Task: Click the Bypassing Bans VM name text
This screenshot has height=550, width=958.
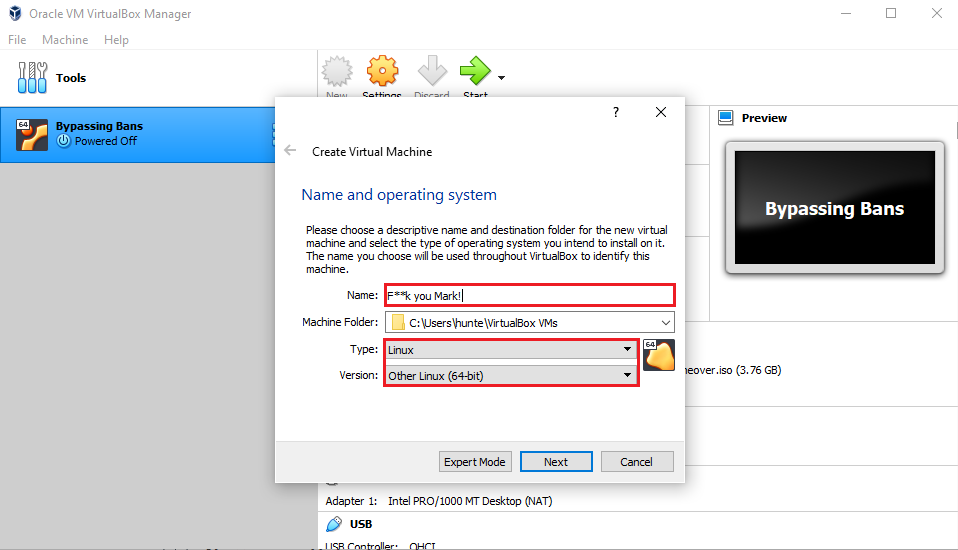Action: pyautogui.click(x=99, y=126)
